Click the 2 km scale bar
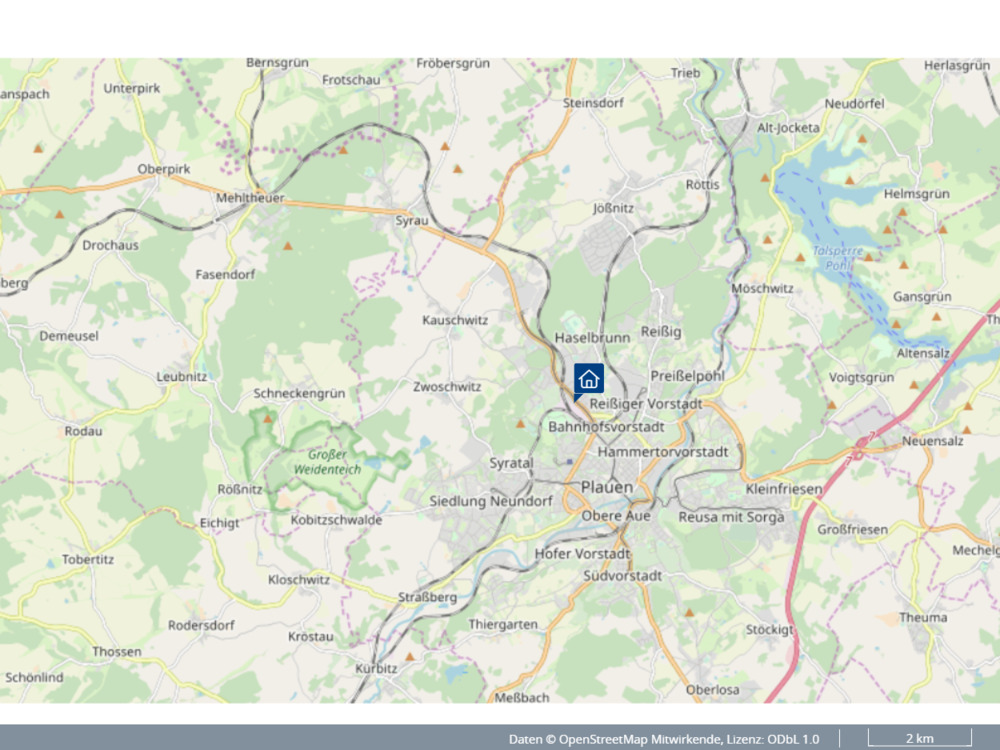The height and width of the screenshot is (750, 1000). click(920, 738)
